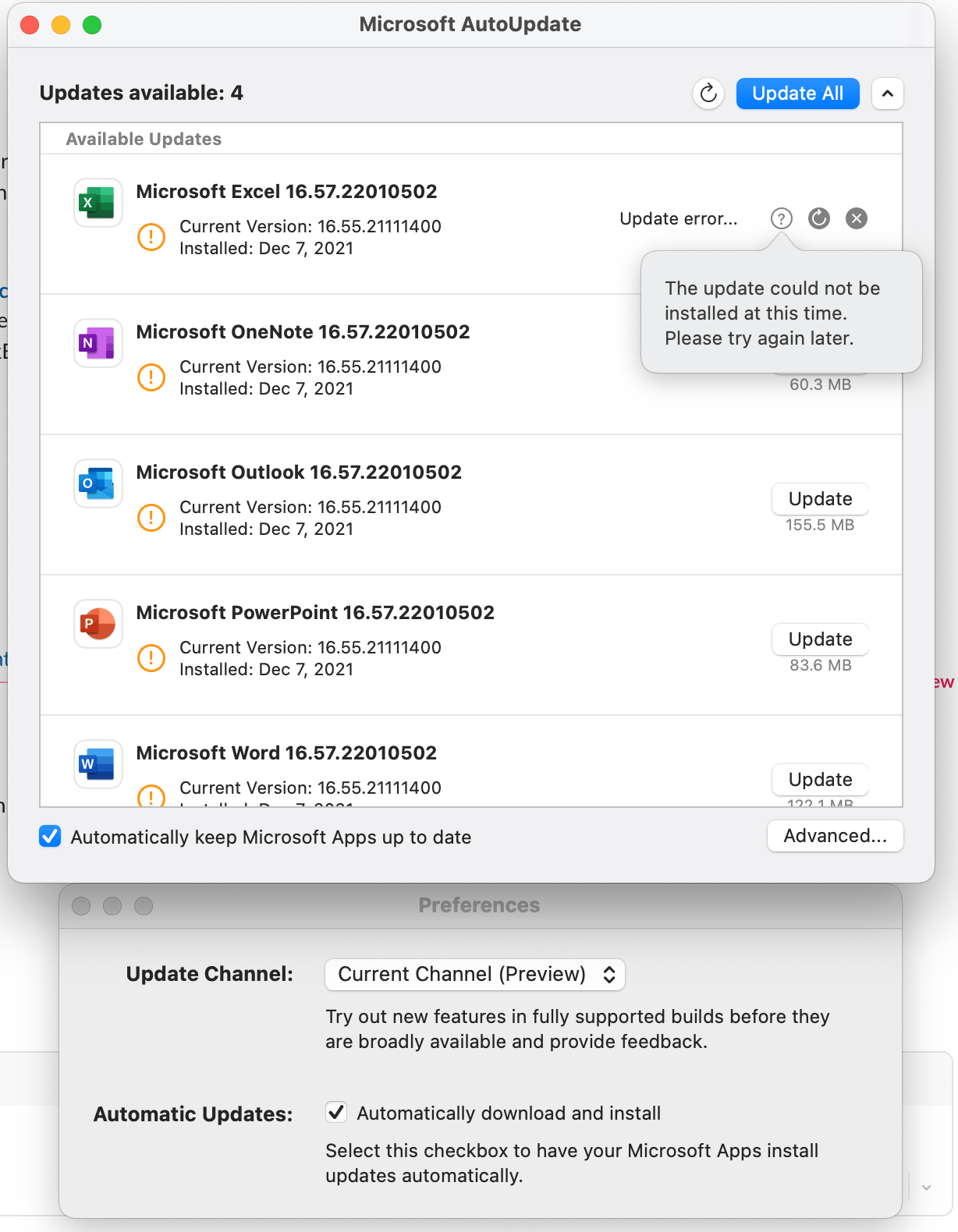This screenshot has height=1232, width=958.
Task: Collapse the updates list with the chevron button
Action: [x=887, y=94]
